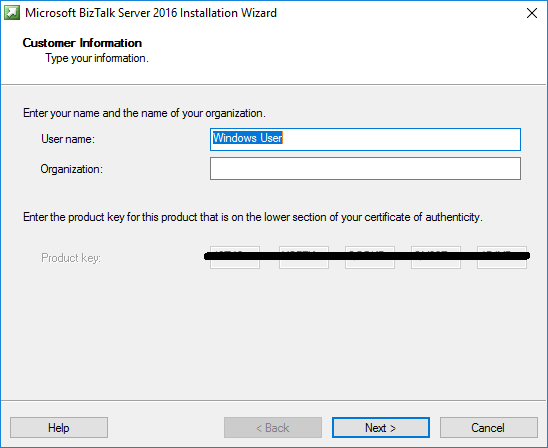Select the fourth product key box
Image resolution: width=548 pixels, height=448 pixels.
coord(436,258)
